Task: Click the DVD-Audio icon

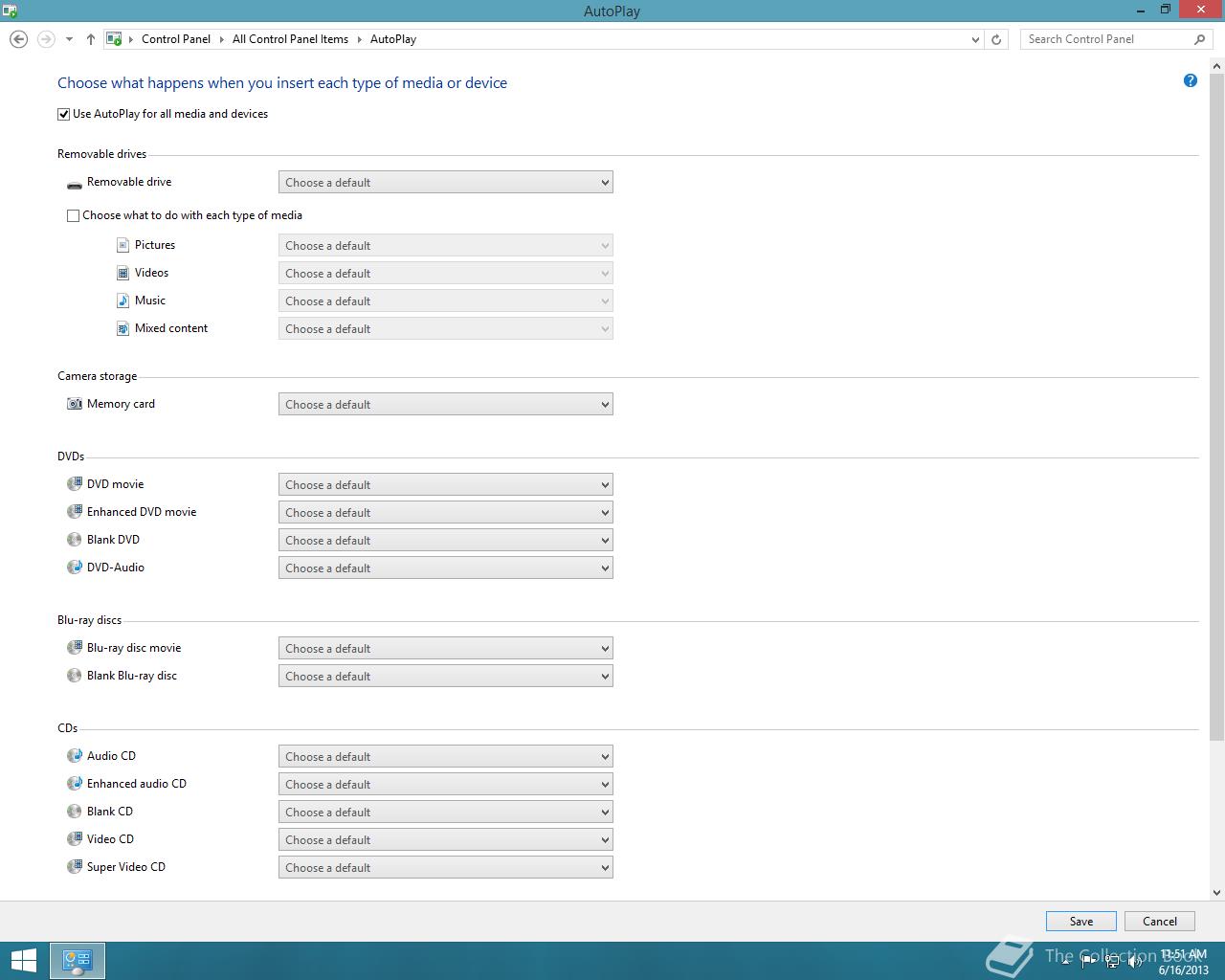Action: [75, 568]
